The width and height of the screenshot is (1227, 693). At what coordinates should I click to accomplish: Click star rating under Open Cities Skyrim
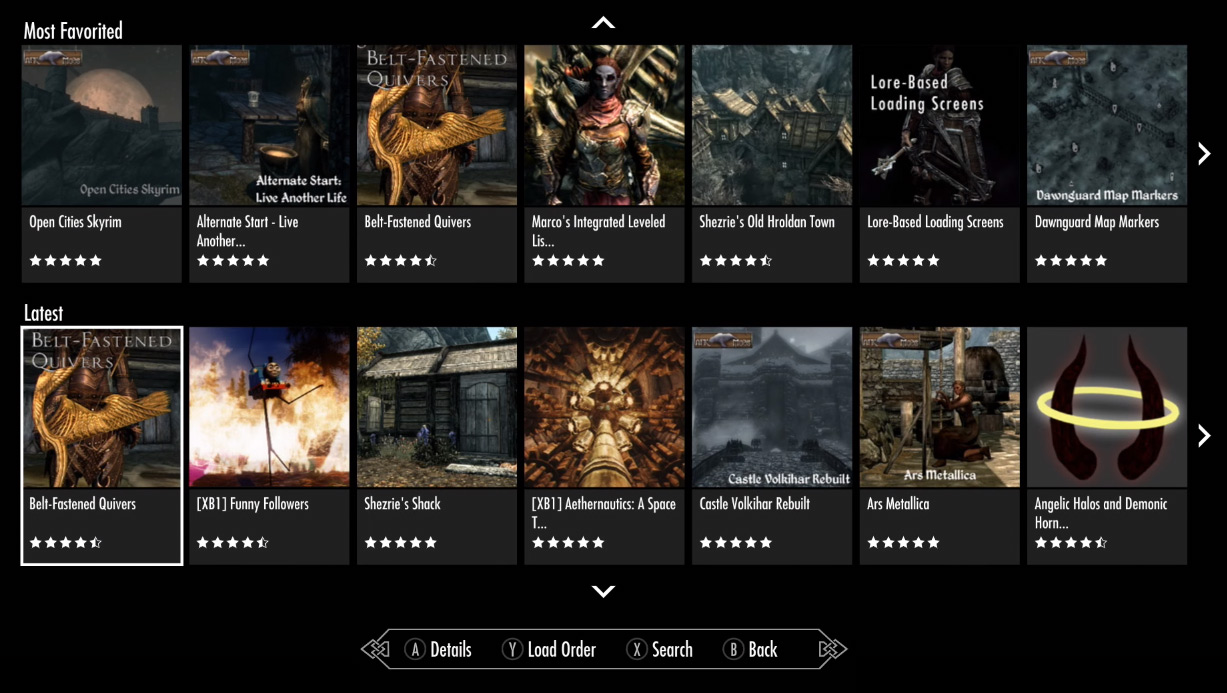coord(66,260)
